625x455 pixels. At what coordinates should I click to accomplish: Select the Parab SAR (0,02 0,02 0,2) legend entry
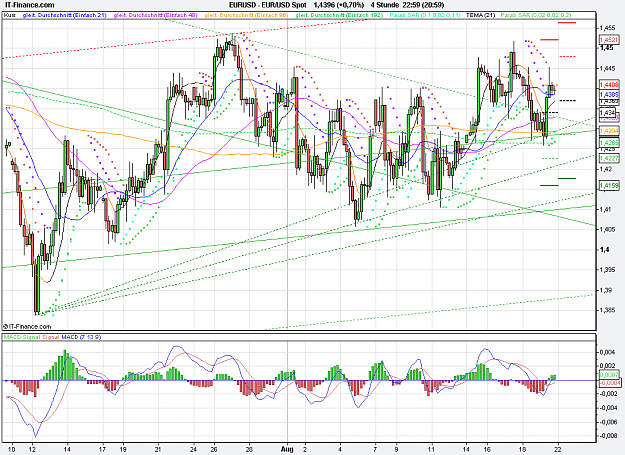click(x=536, y=15)
